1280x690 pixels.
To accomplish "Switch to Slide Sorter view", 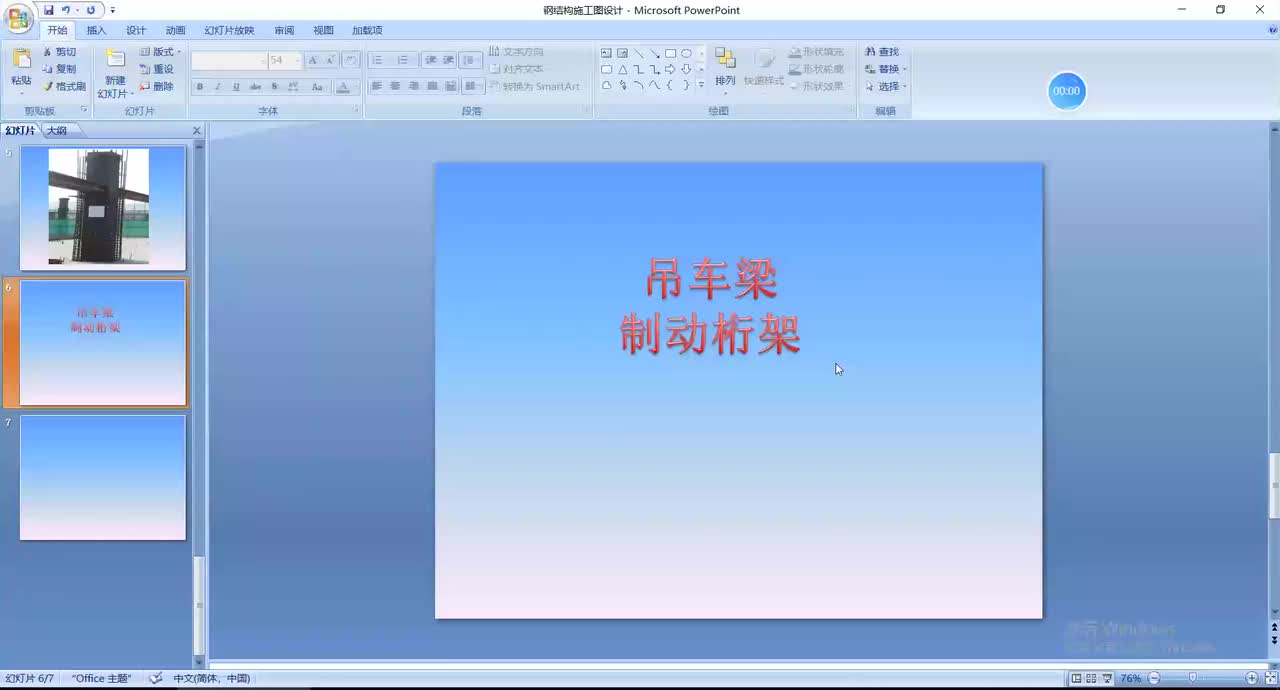I will [1091, 678].
